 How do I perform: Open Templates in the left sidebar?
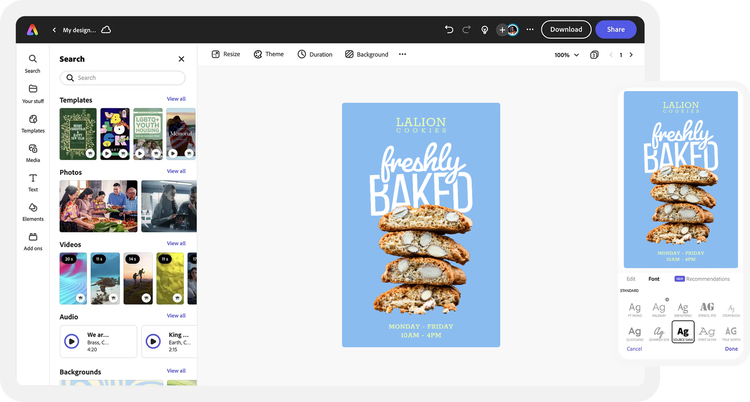(33, 124)
